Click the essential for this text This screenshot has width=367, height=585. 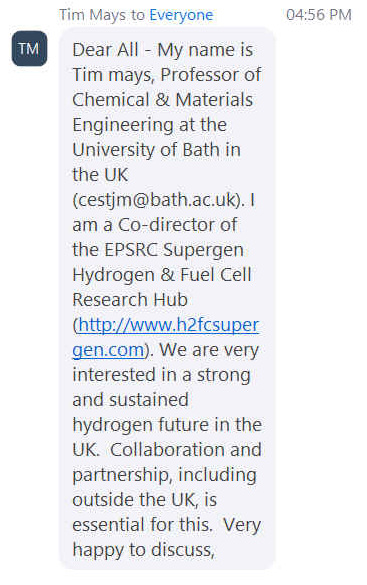click(142, 525)
